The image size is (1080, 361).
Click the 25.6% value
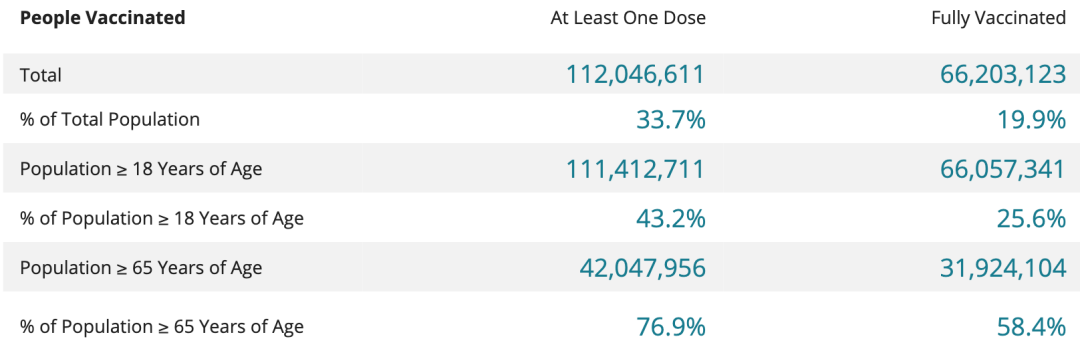click(x=1032, y=218)
